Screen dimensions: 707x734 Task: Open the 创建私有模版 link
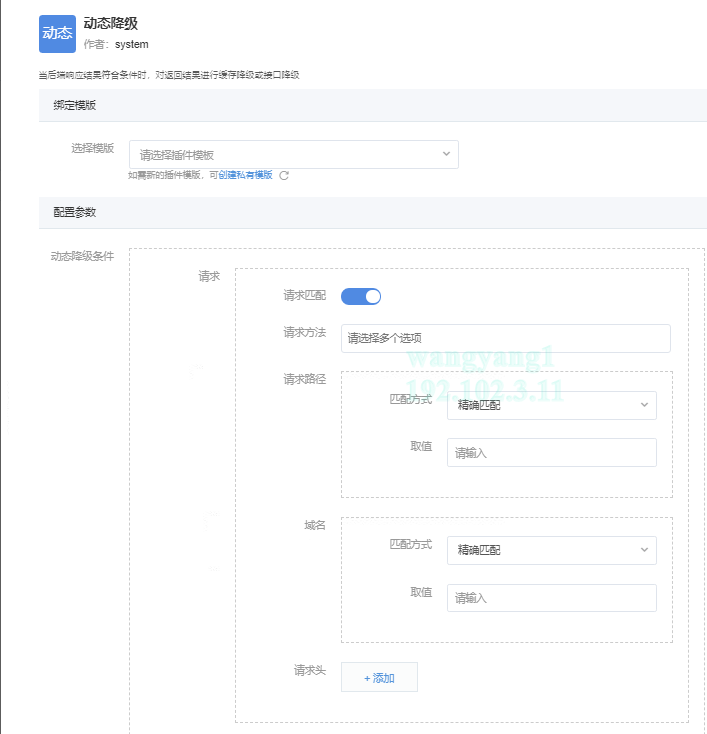(x=245, y=175)
